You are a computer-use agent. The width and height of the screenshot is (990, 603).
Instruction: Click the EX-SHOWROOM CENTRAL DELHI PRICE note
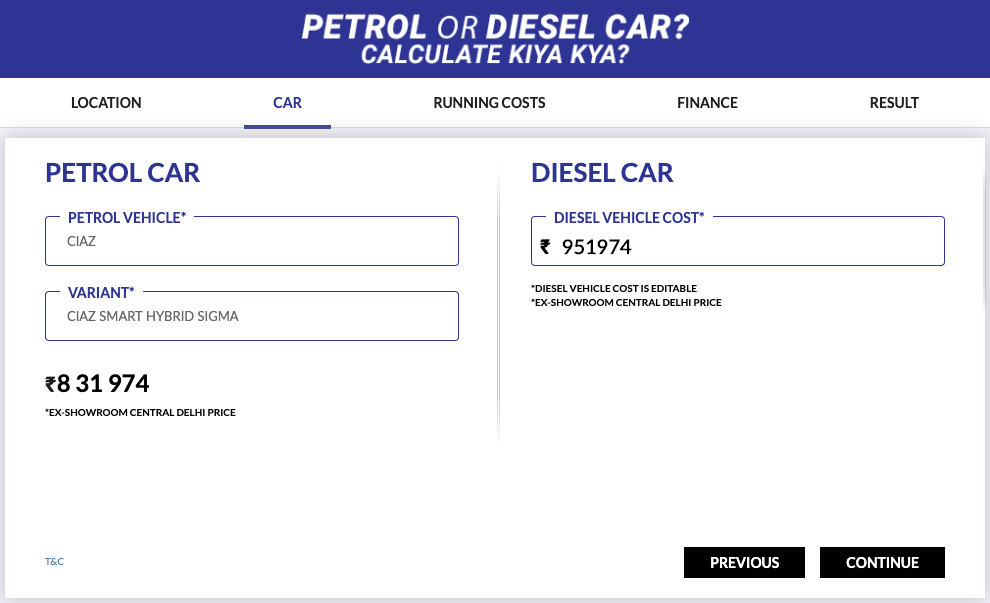click(140, 412)
